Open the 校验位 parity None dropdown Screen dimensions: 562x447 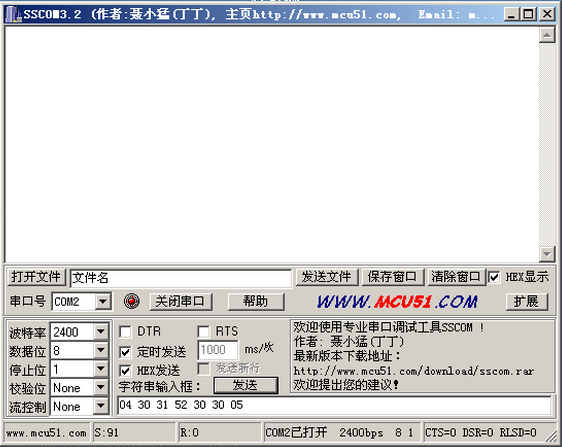101,387
